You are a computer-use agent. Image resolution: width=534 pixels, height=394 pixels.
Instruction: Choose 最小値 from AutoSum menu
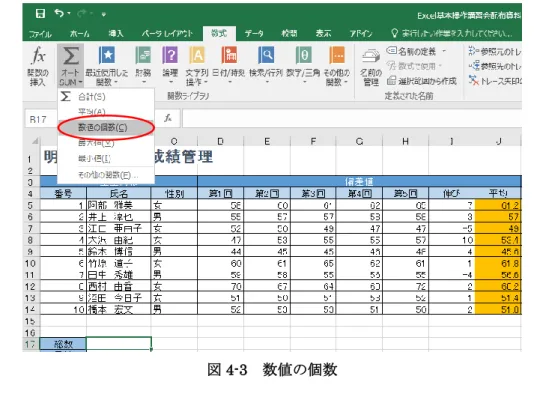coord(106,159)
